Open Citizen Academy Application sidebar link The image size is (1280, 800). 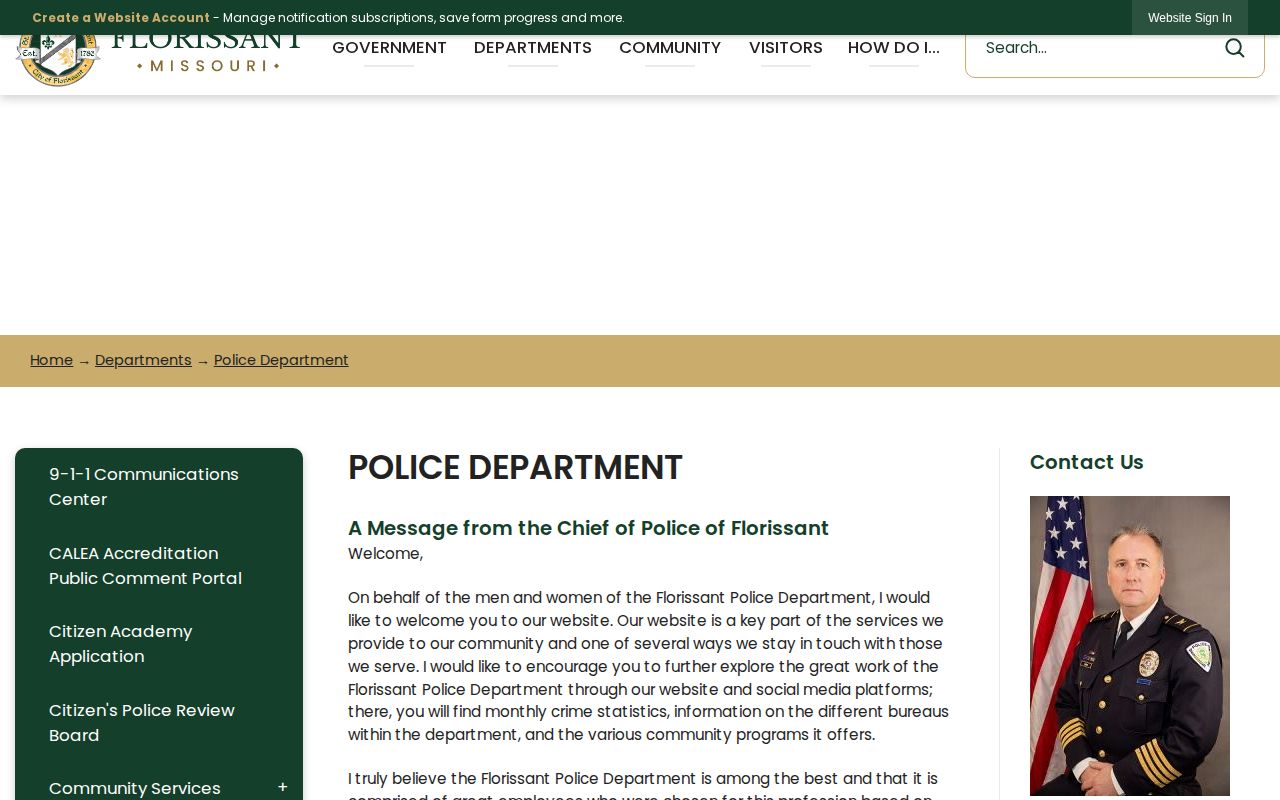tap(159, 644)
